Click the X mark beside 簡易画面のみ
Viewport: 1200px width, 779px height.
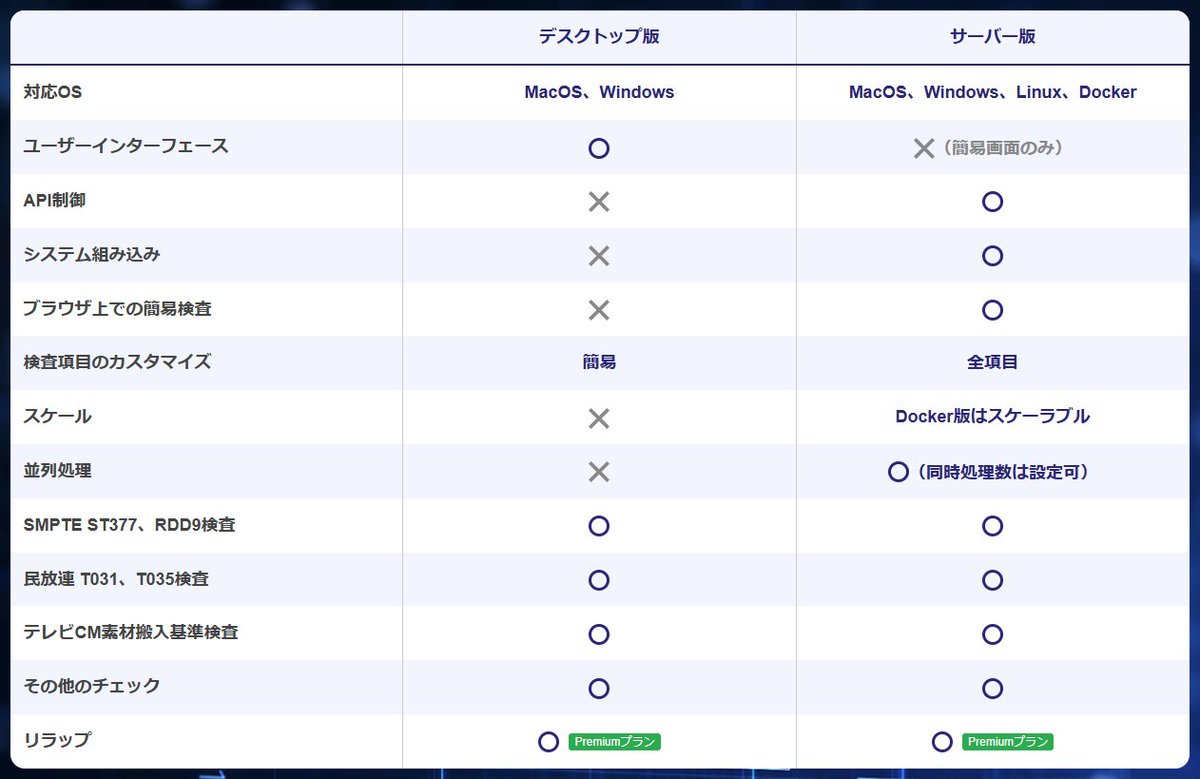click(924, 148)
